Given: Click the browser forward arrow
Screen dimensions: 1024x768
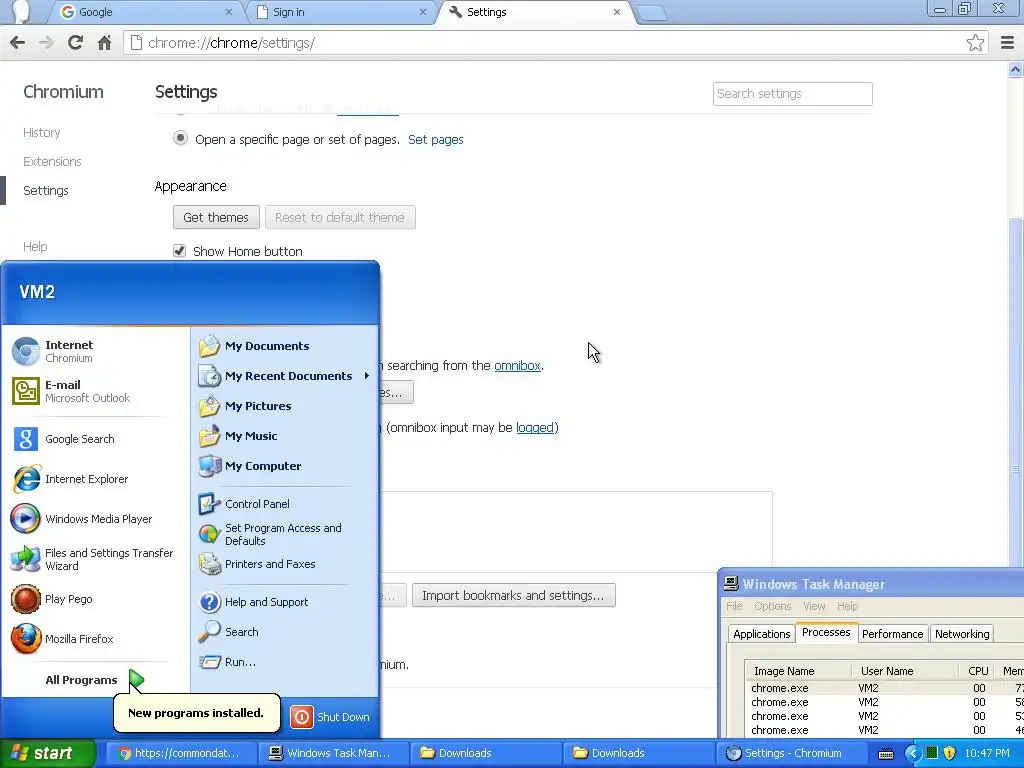Looking at the screenshot, I should click(x=46, y=43).
